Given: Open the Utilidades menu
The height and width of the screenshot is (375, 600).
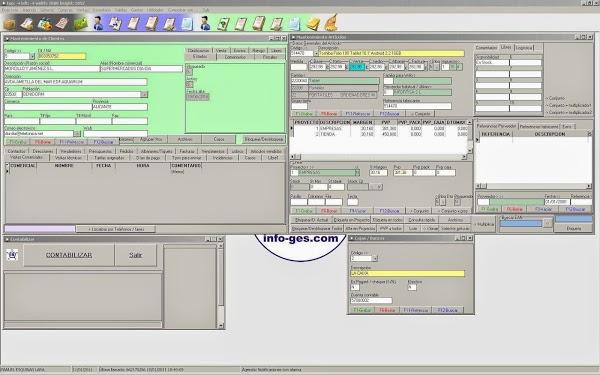Looking at the screenshot, I should [x=155, y=10].
